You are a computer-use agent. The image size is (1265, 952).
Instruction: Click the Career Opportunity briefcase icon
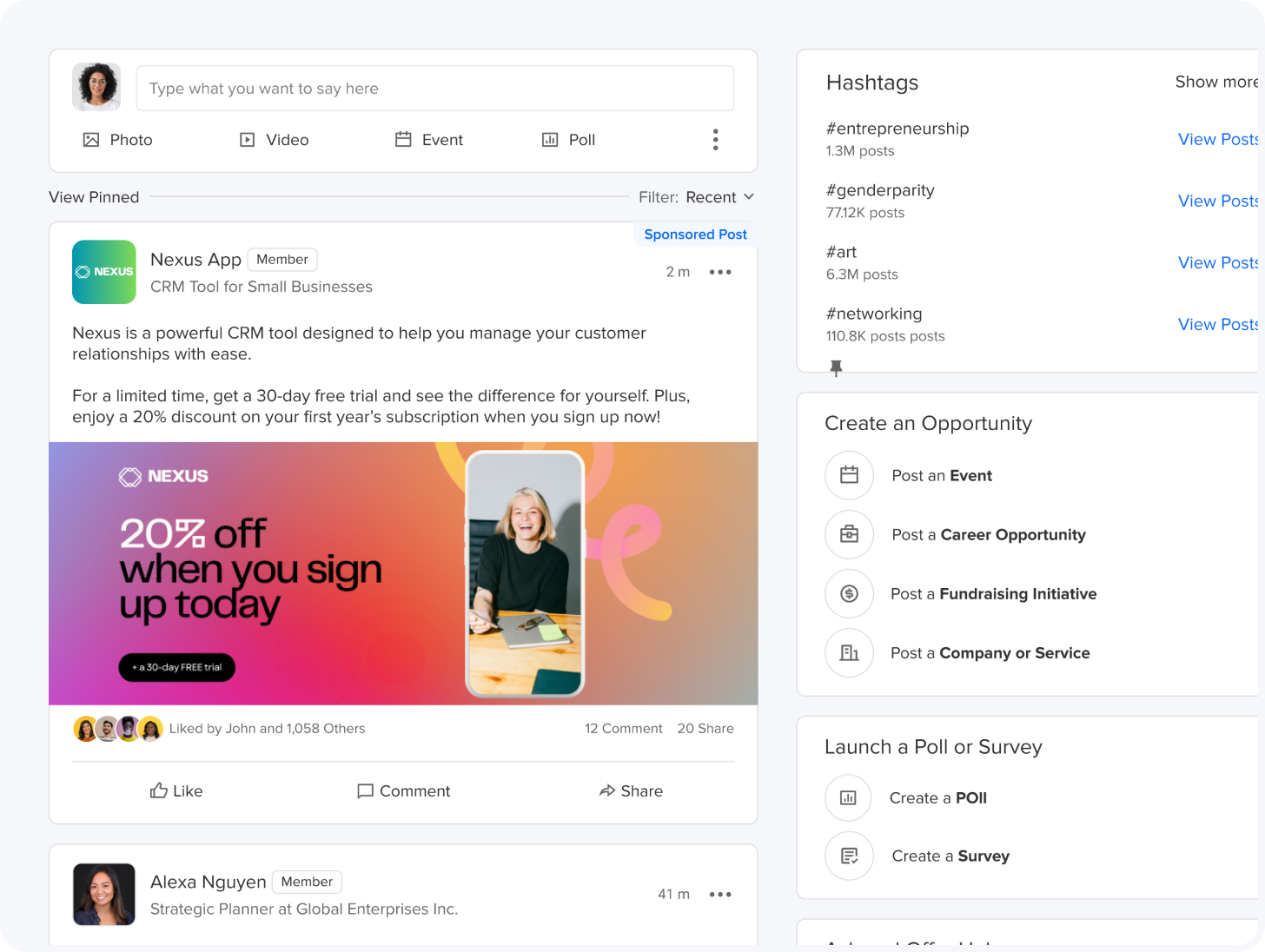[x=849, y=534]
